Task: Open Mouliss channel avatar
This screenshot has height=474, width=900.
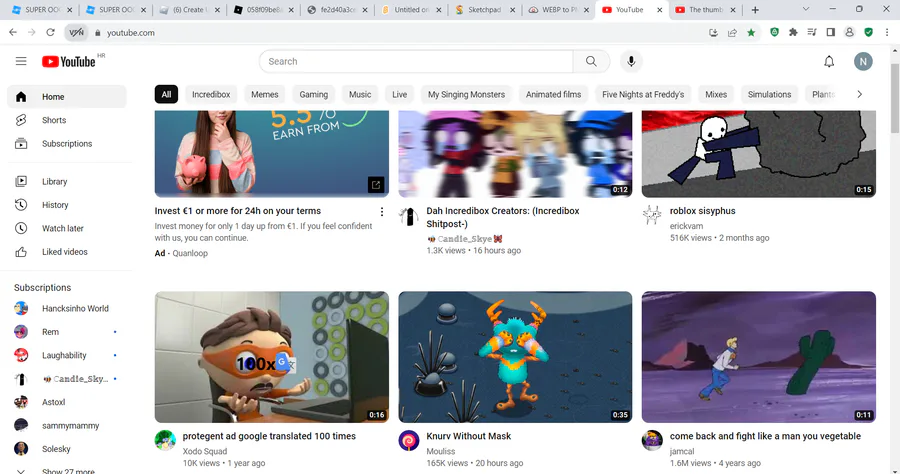Action: click(409, 441)
